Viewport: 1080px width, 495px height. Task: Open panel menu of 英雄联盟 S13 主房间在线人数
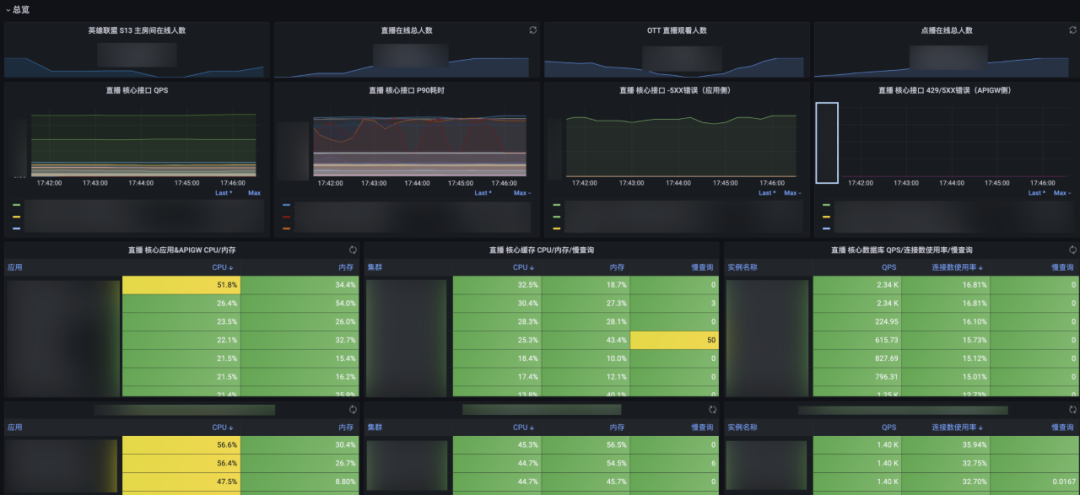(137, 30)
